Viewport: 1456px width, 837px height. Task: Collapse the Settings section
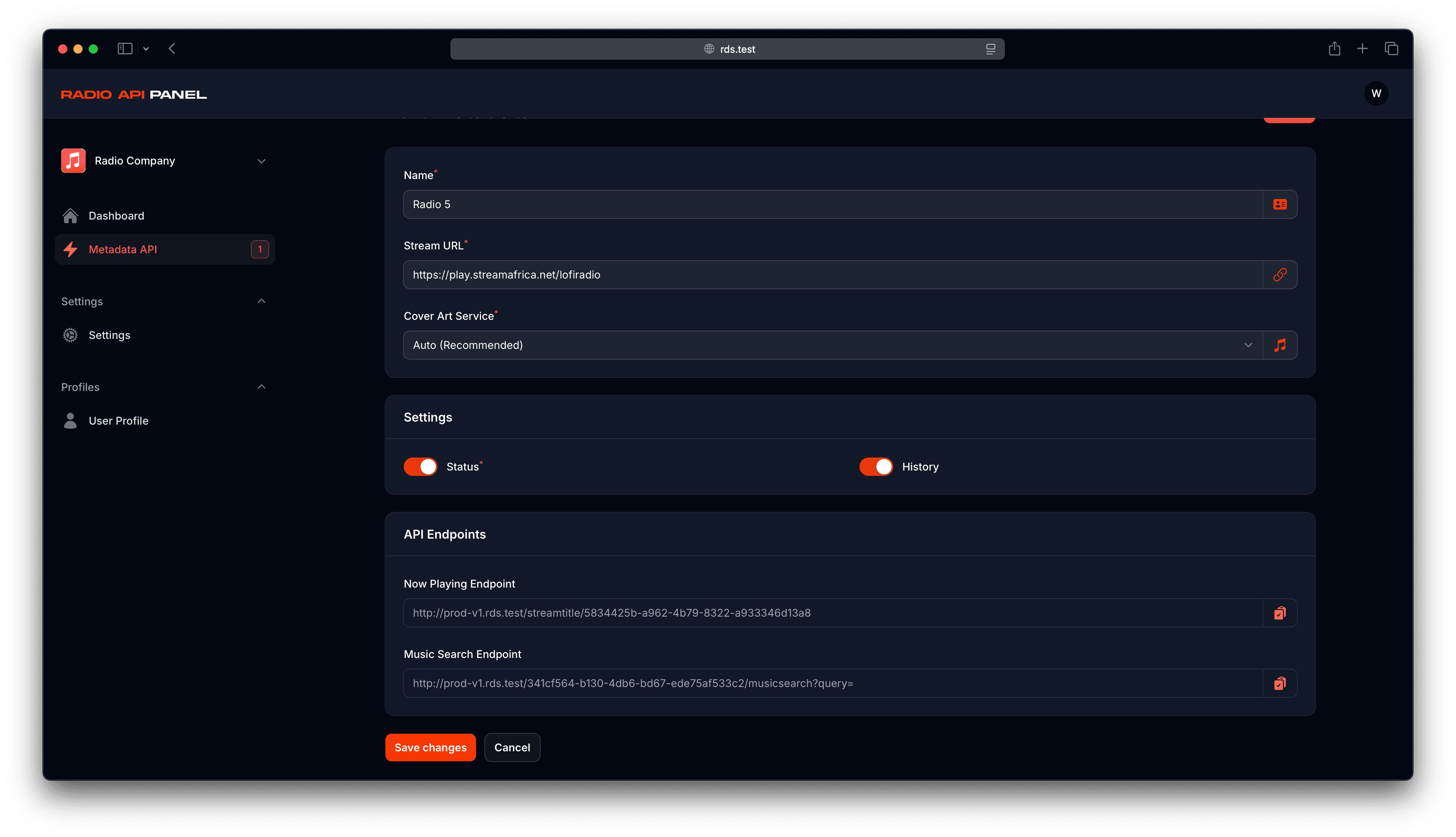[261, 300]
